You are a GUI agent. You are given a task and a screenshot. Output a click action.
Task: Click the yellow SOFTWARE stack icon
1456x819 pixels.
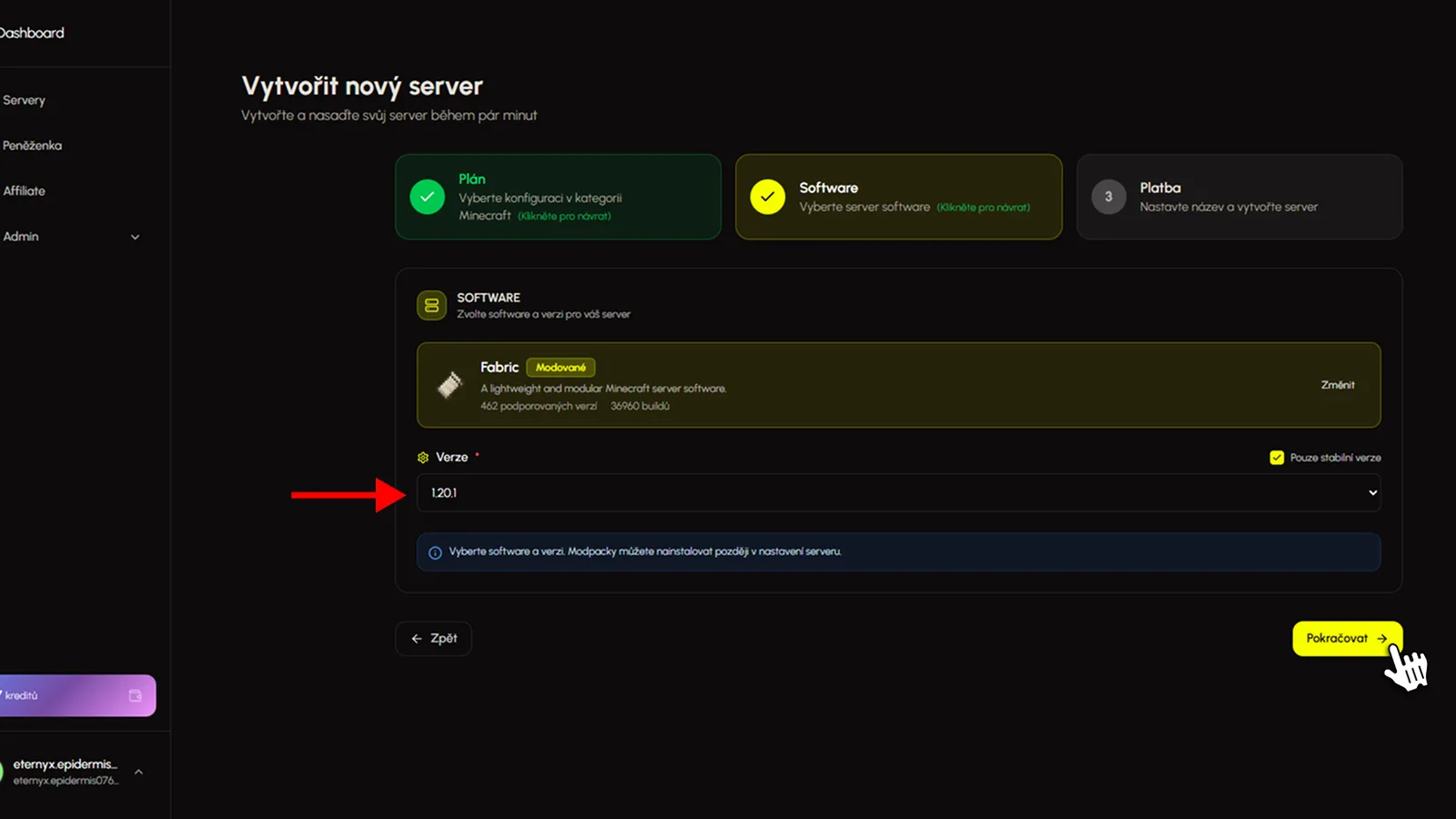(430, 305)
